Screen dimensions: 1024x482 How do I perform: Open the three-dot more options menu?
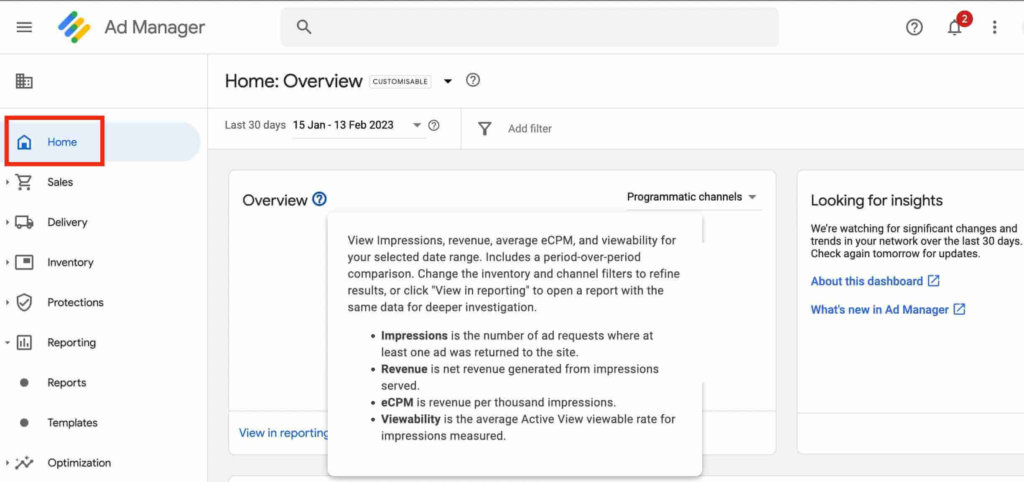click(x=994, y=27)
